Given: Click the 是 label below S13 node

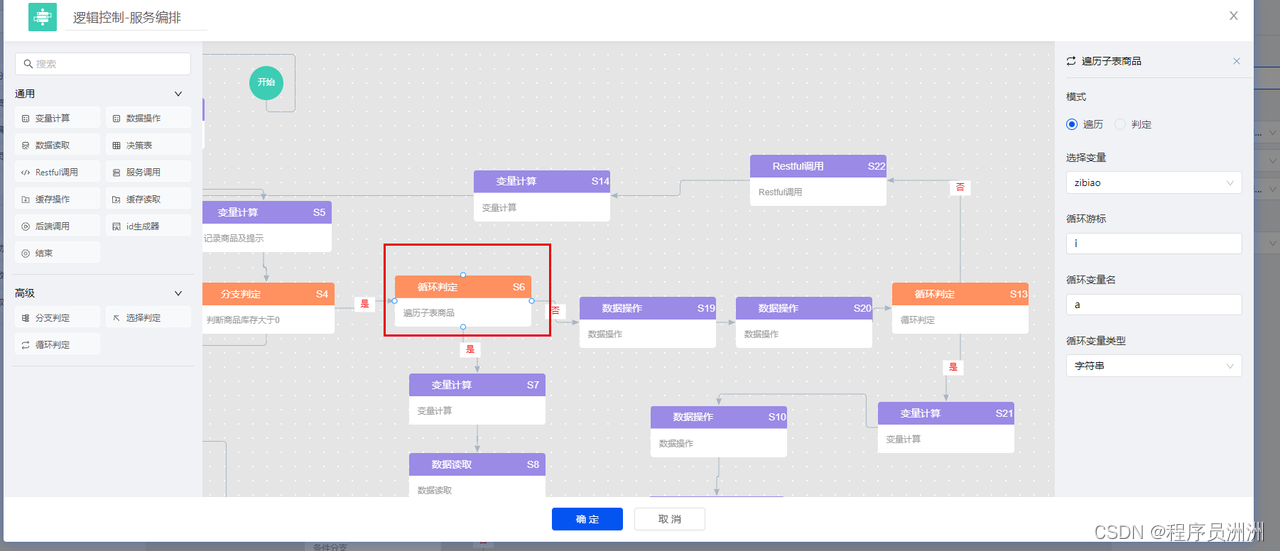Looking at the screenshot, I should pos(953,367).
